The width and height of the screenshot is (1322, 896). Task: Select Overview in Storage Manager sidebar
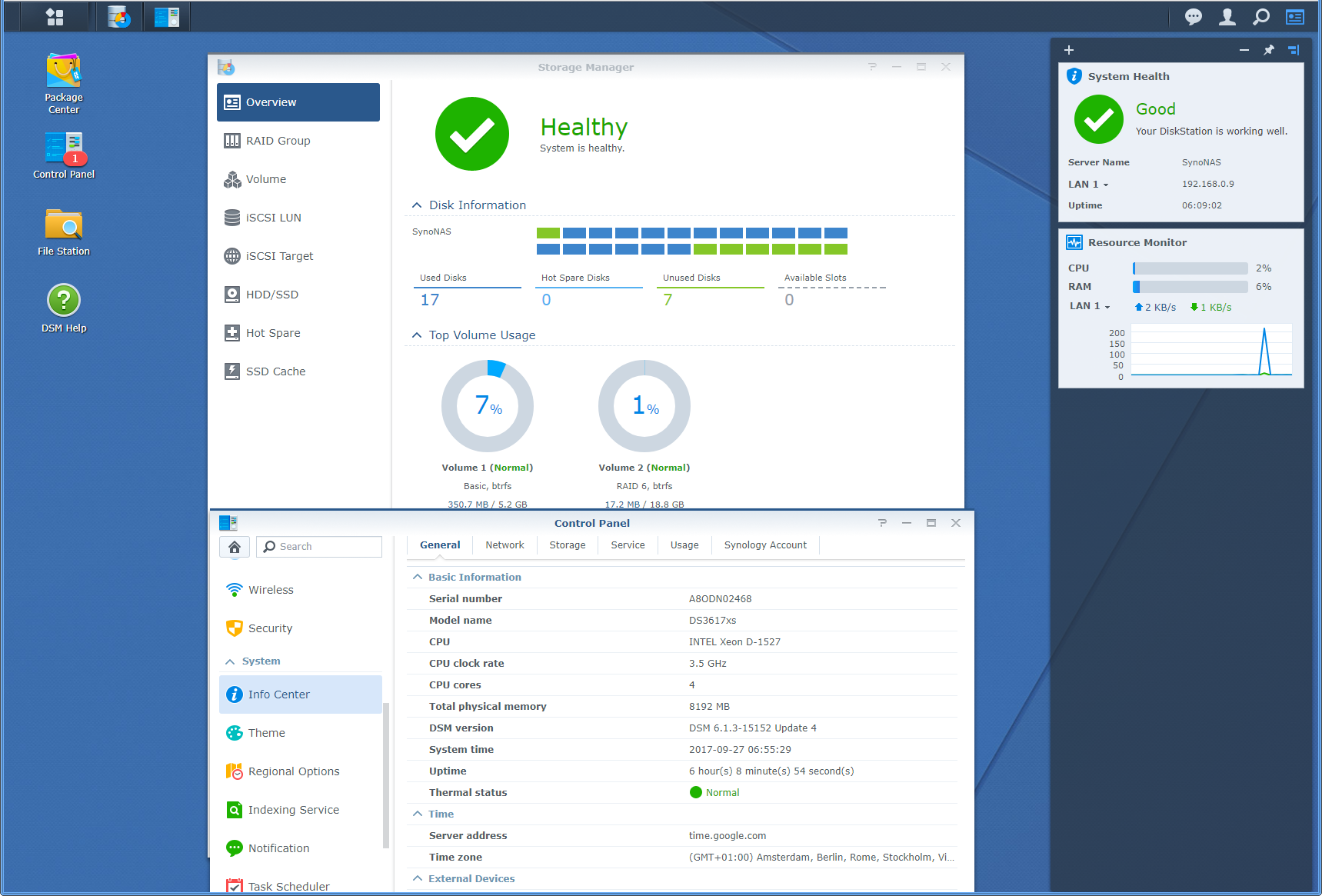click(x=298, y=102)
